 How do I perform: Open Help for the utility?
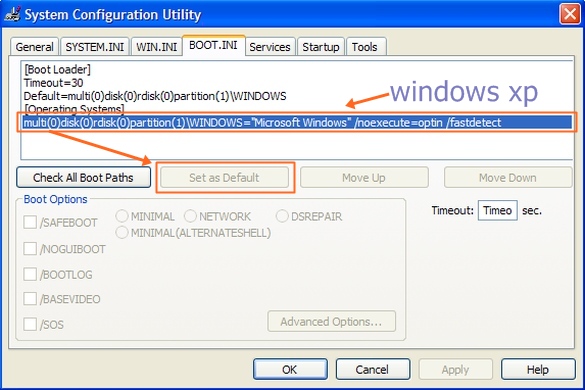(538, 369)
